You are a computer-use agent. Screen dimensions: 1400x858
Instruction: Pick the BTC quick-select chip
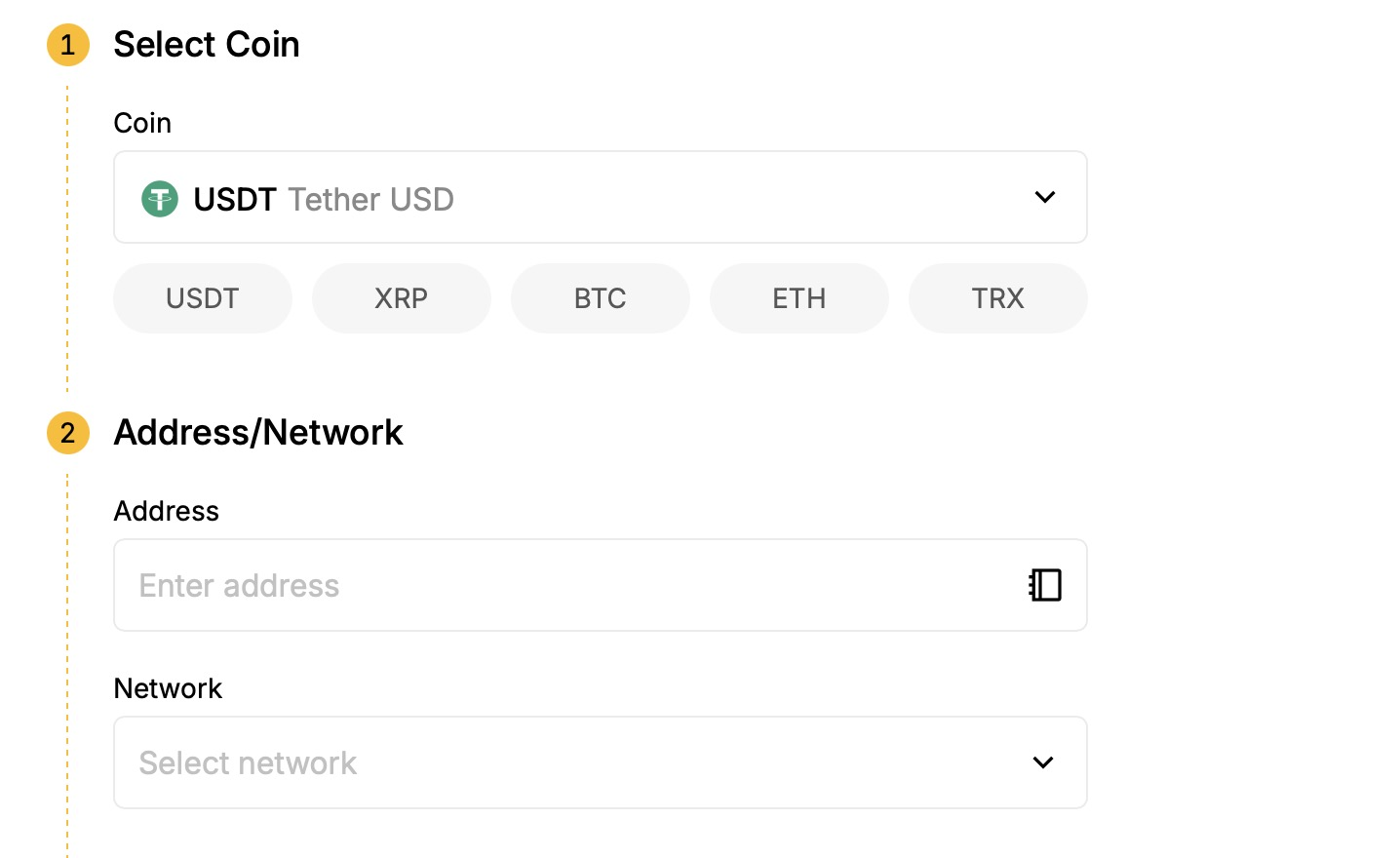[x=601, y=298]
